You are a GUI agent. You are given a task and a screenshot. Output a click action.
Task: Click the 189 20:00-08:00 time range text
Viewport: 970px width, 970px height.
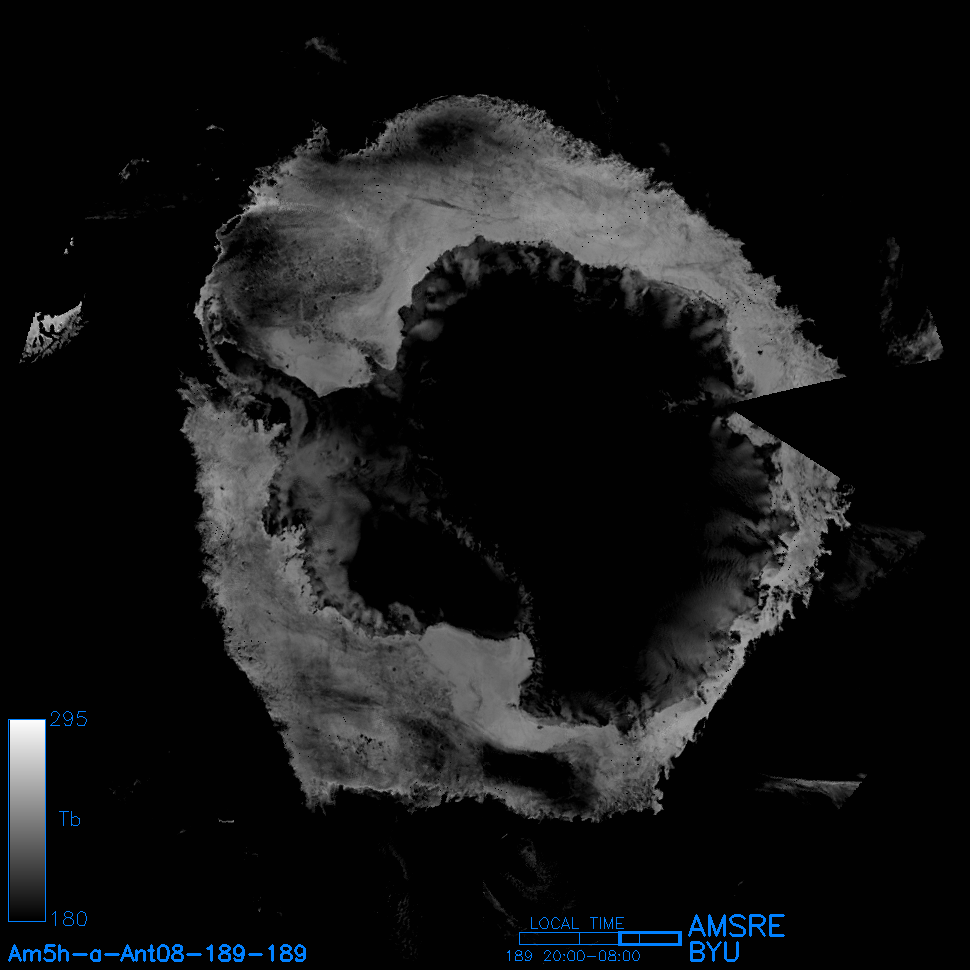pyautogui.click(x=573, y=956)
